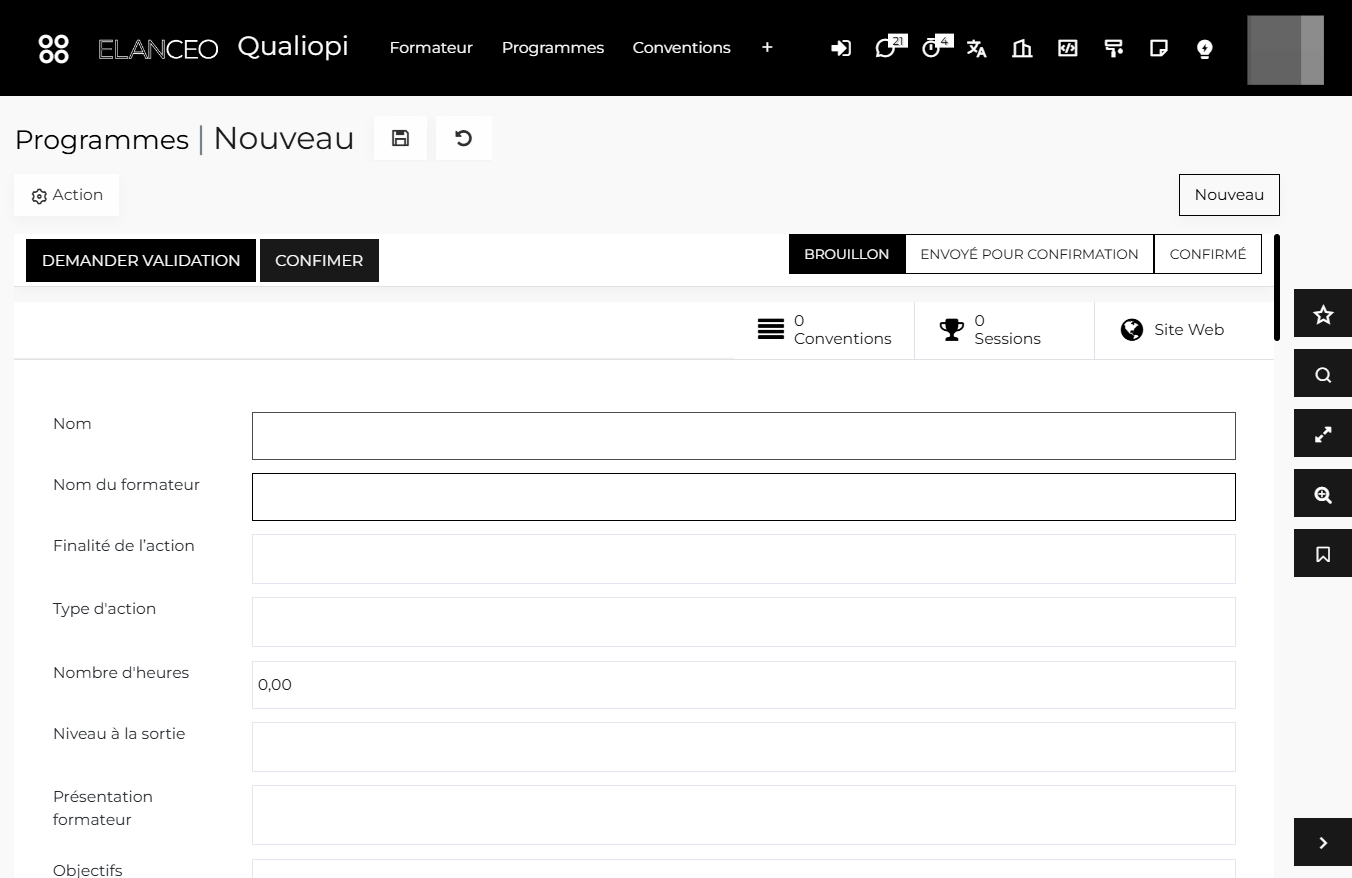1352x878 pixels.
Task: Click the bookmark icon in sidebar
Action: click(x=1323, y=554)
